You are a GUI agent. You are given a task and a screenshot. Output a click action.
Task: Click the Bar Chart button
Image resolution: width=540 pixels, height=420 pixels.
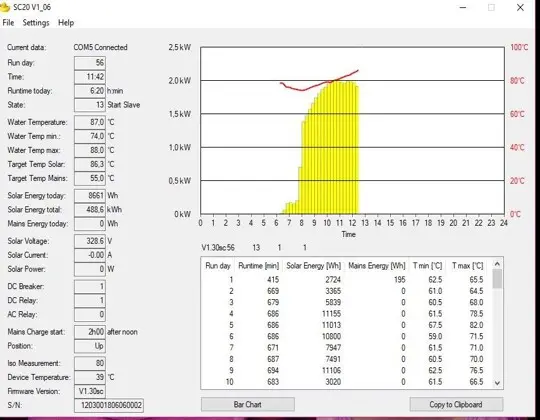pyautogui.click(x=248, y=404)
